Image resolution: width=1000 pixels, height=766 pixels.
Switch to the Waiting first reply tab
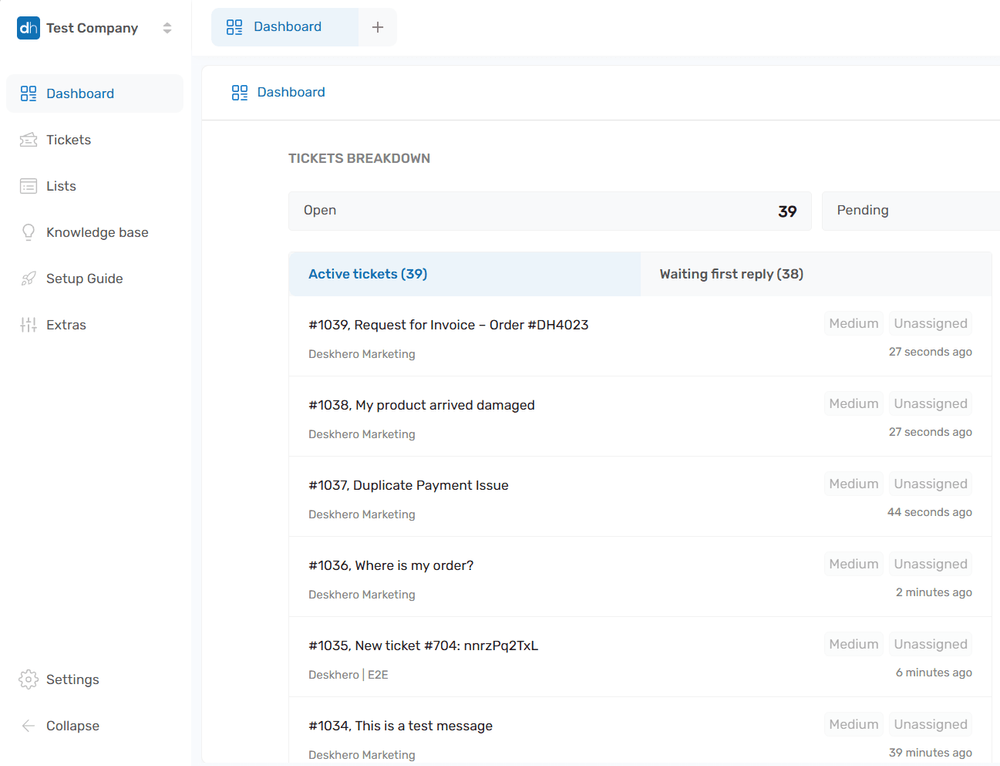click(730, 273)
